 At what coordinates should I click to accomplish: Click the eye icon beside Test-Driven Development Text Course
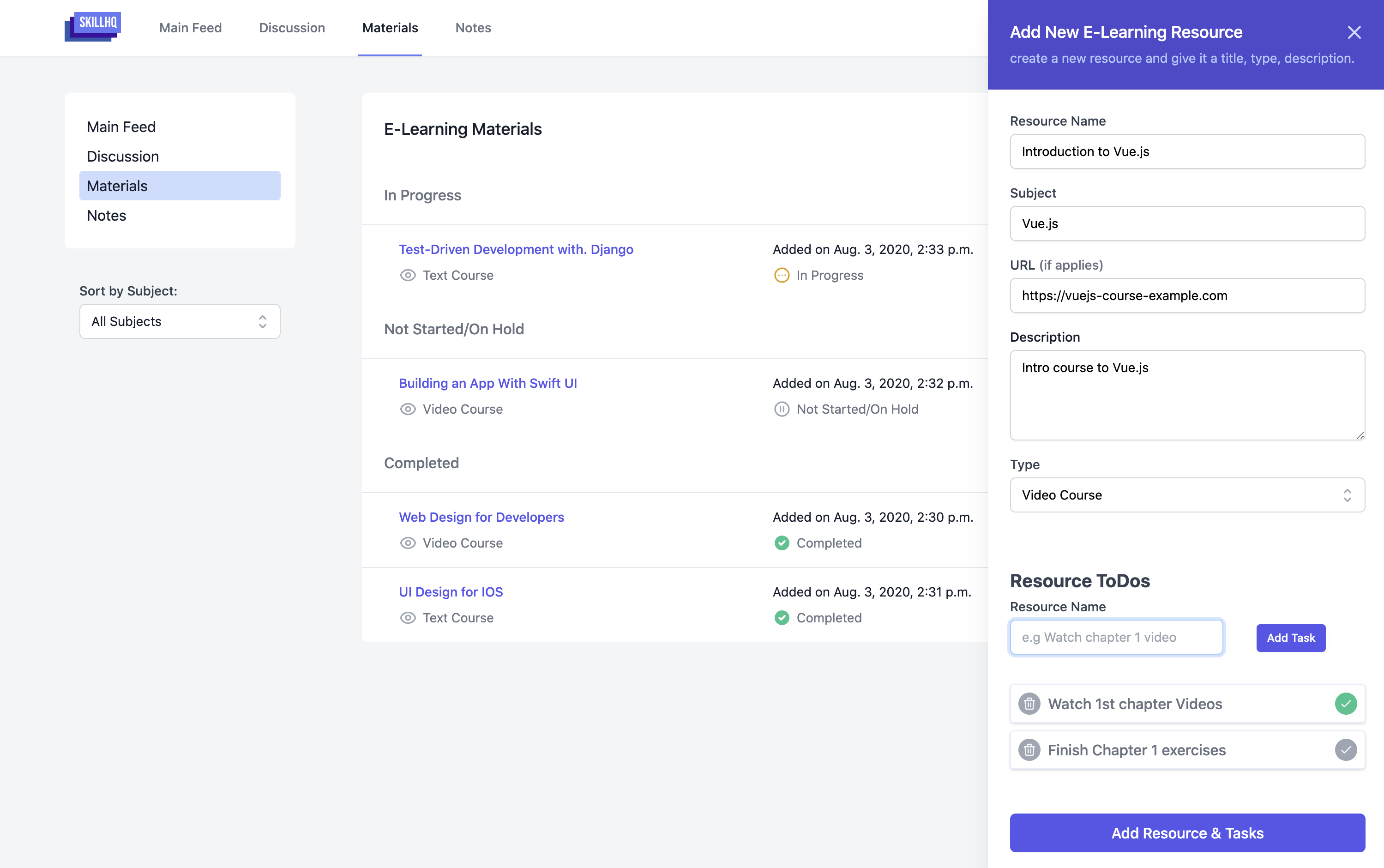(x=408, y=276)
